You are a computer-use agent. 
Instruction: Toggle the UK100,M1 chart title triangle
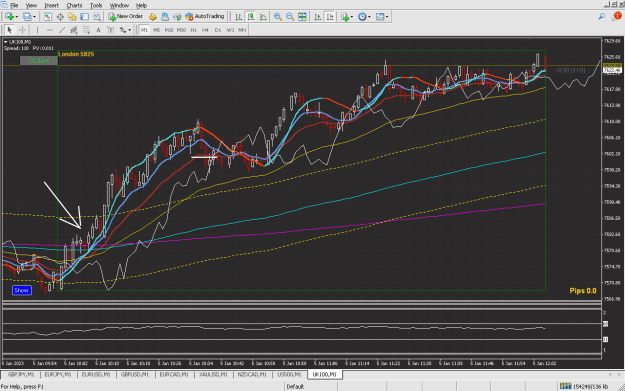6,42
